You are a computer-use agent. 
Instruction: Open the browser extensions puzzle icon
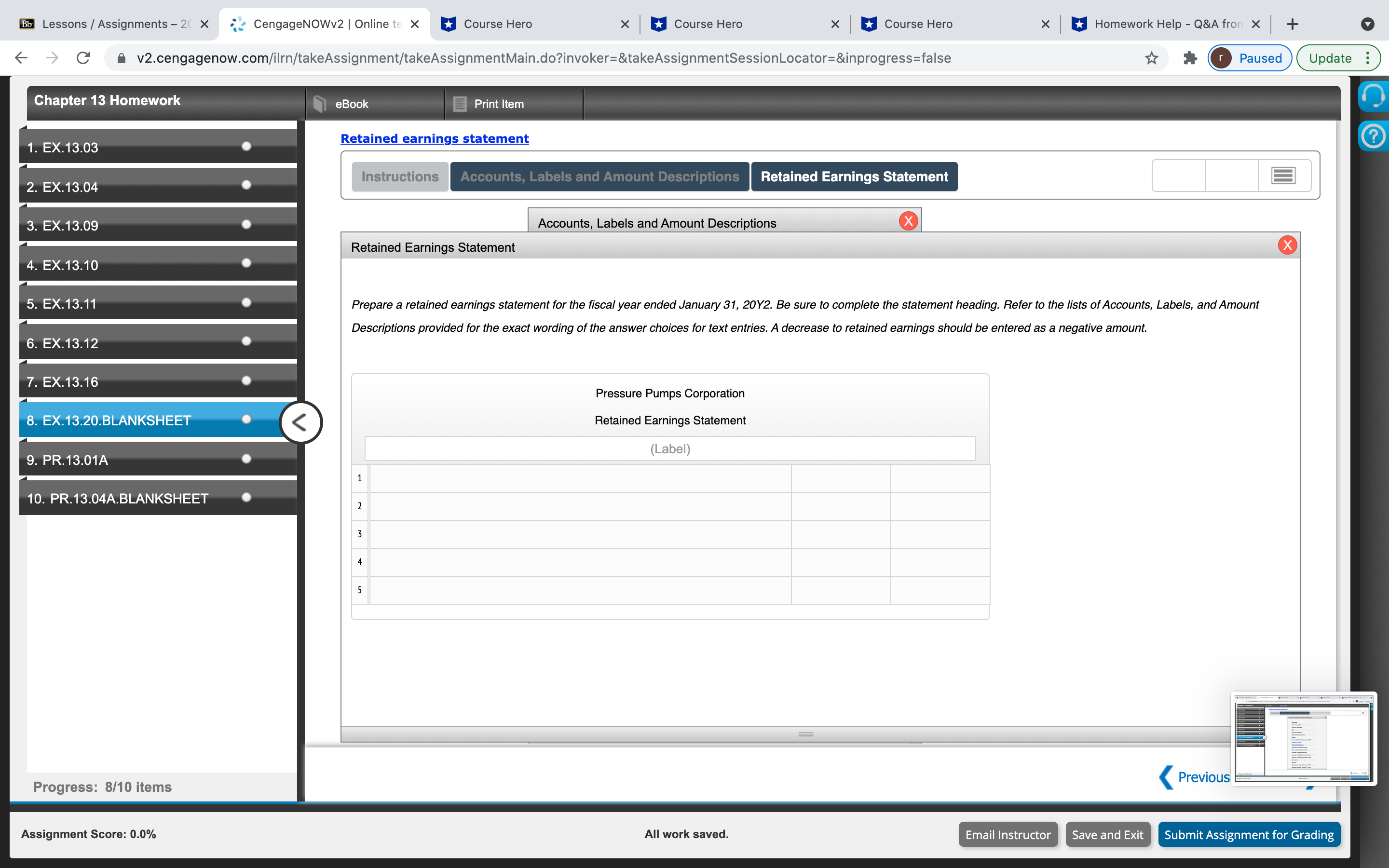click(x=1190, y=58)
